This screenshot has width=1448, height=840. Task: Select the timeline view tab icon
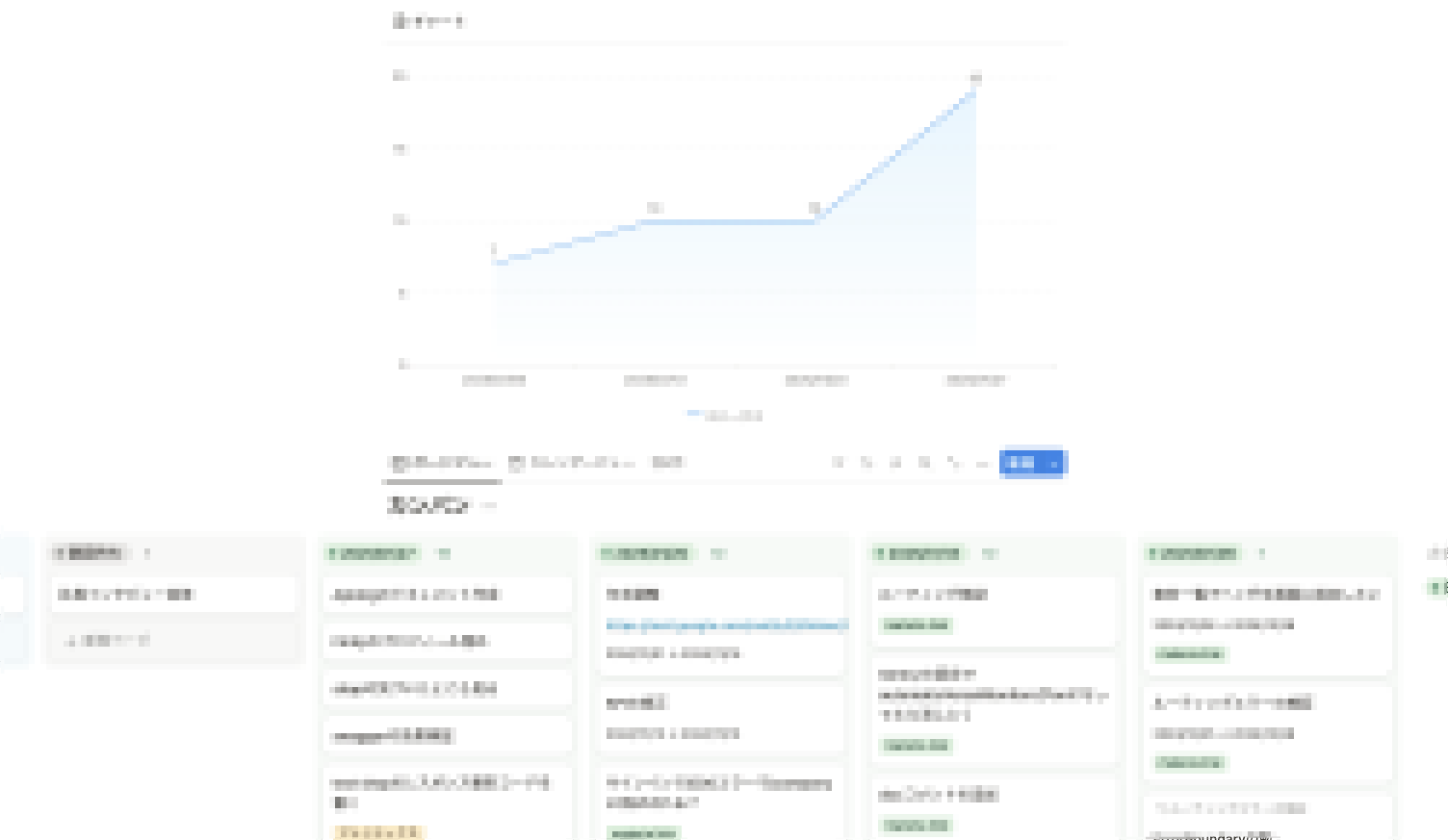[516, 463]
